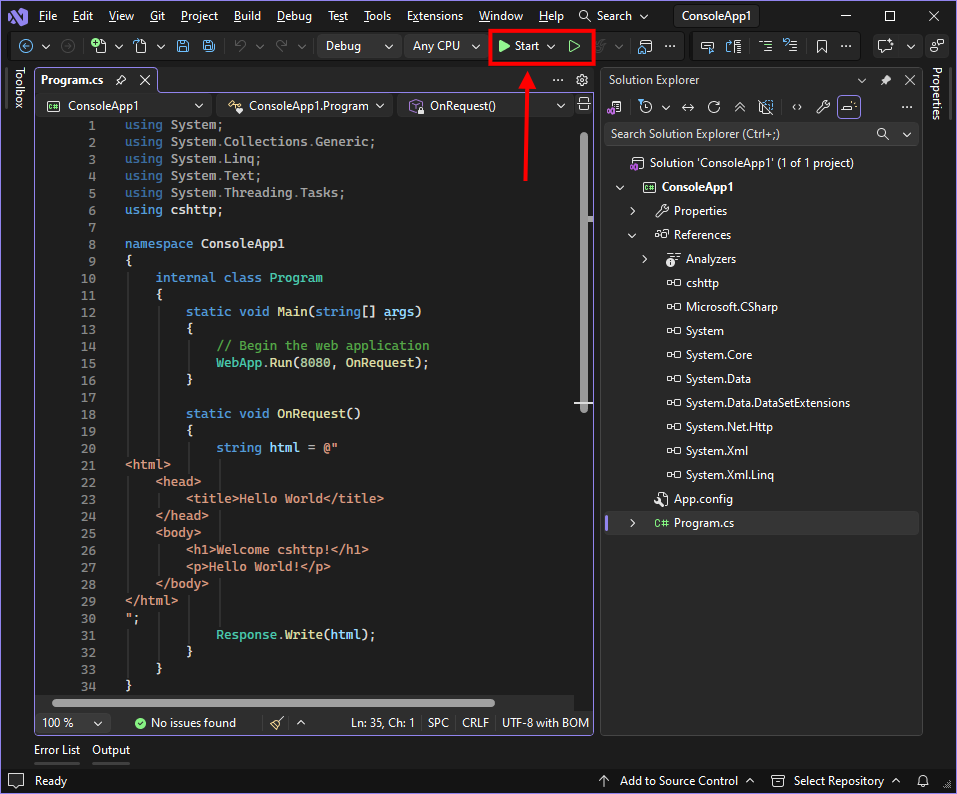Screen dimensions: 957x794
Task: Open the 100 % zoom dropdown
Action: [72, 723]
